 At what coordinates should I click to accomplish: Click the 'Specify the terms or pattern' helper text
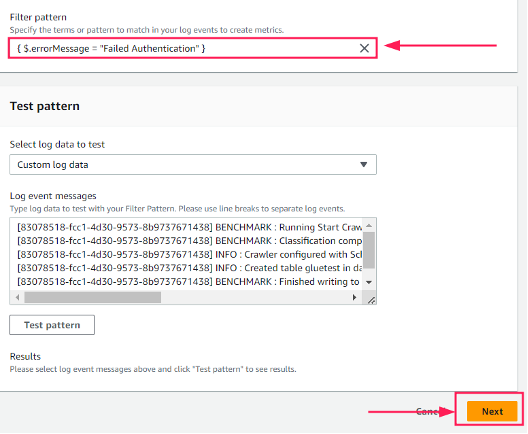point(147,30)
